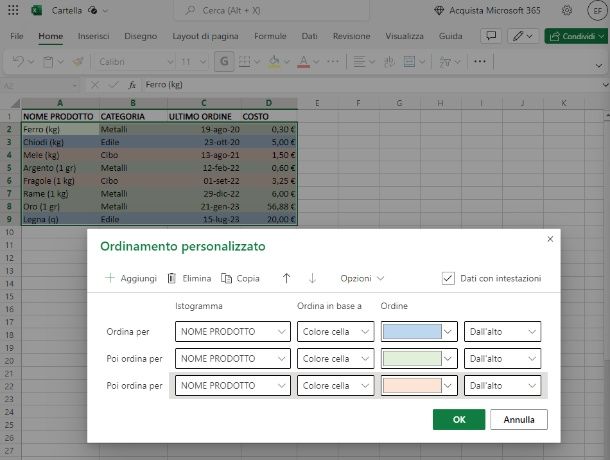
Task: Move sort level down arrow
Action: pos(312,278)
